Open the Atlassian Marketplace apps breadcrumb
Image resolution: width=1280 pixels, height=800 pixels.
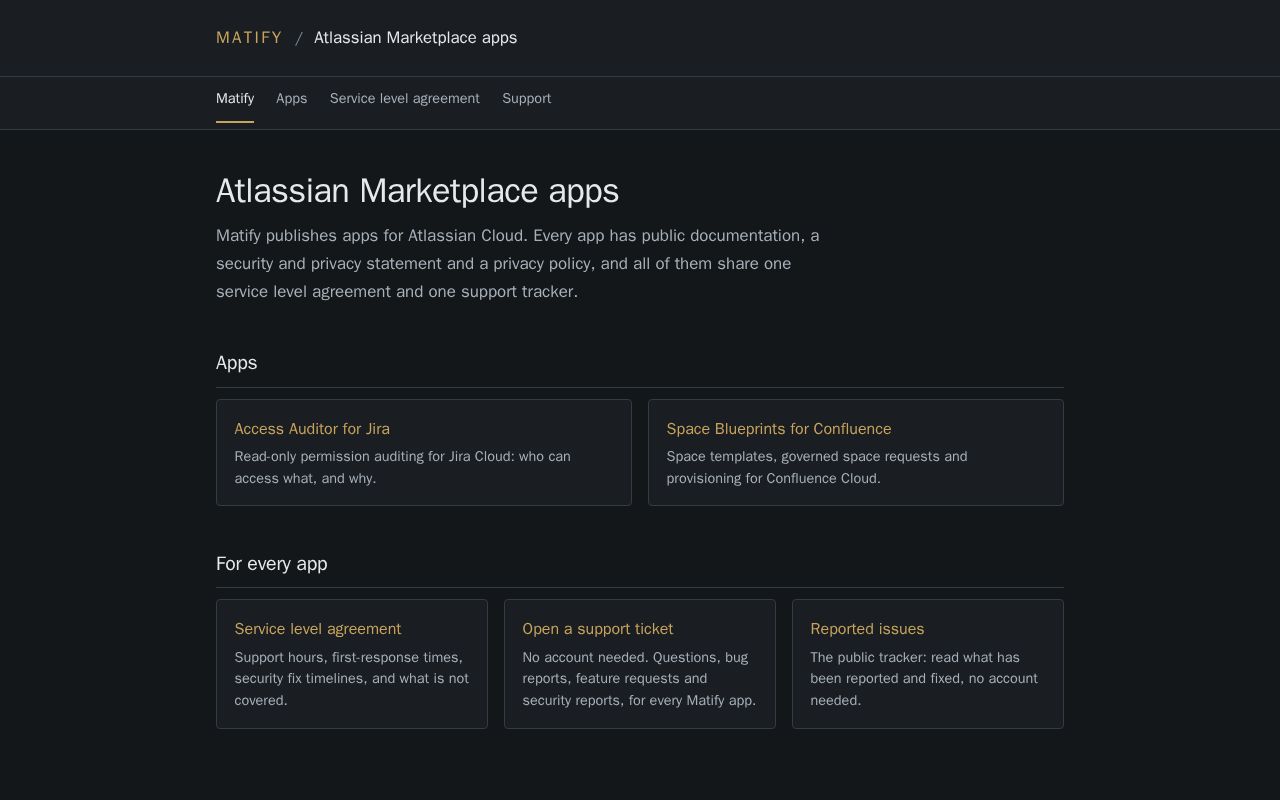[x=415, y=38]
